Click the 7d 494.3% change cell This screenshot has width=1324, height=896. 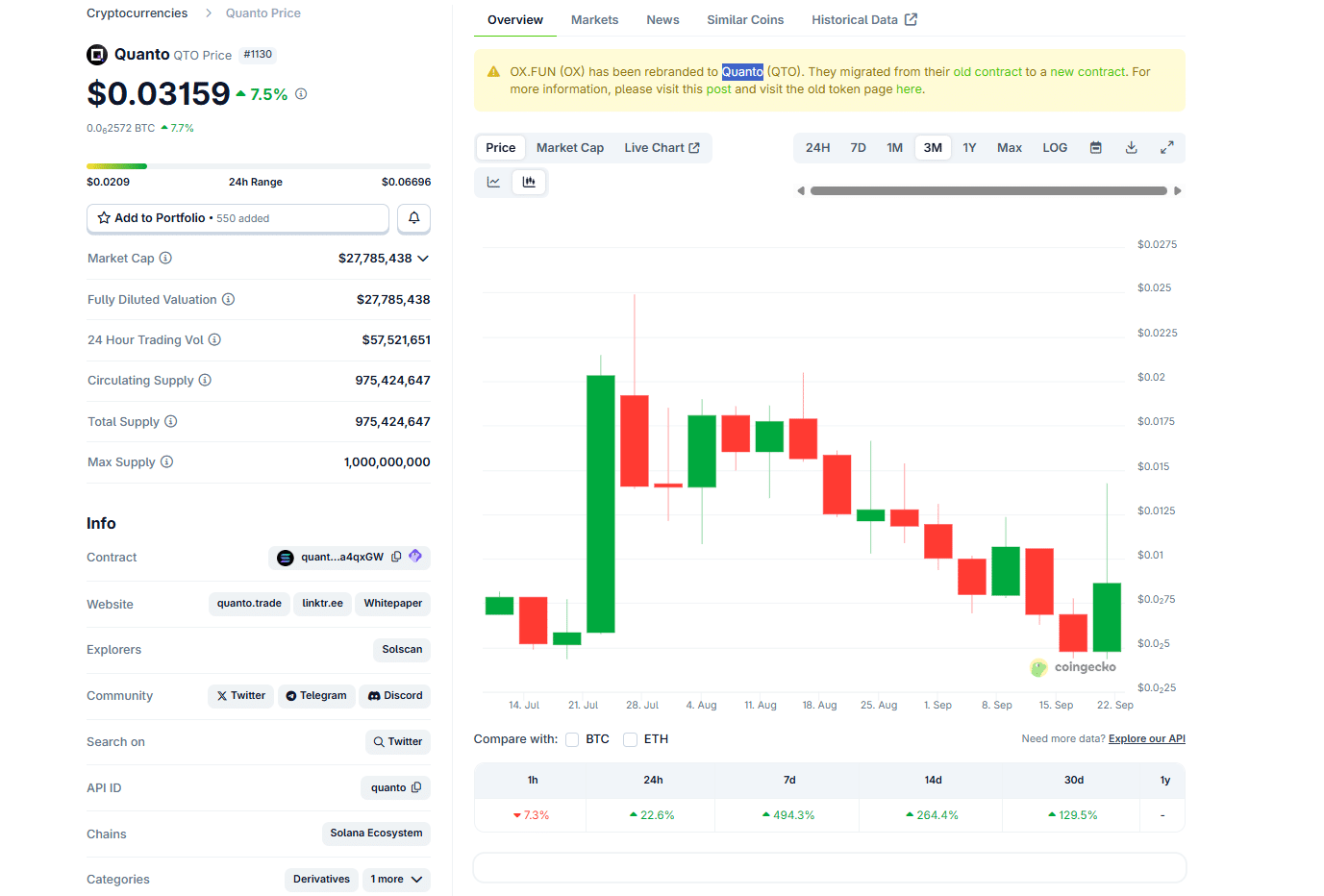click(x=787, y=814)
